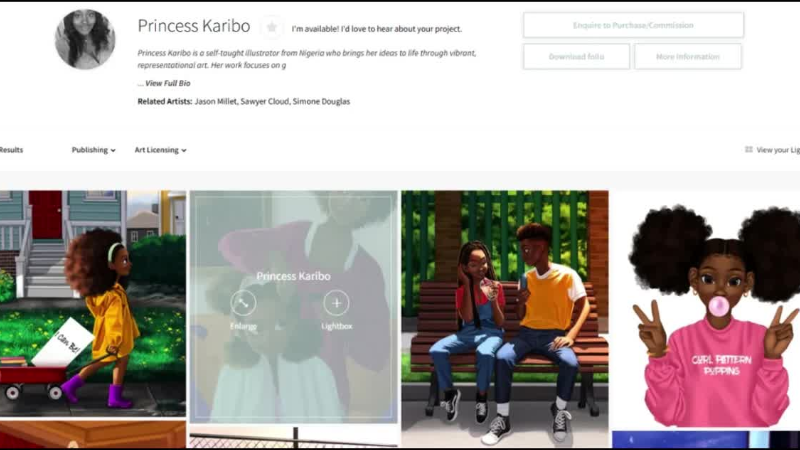Image resolution: width=800 pixels, height=450 pixels.
Task: Click Enquire to Purchase/Commission button
Action: [x=633, y=25]
